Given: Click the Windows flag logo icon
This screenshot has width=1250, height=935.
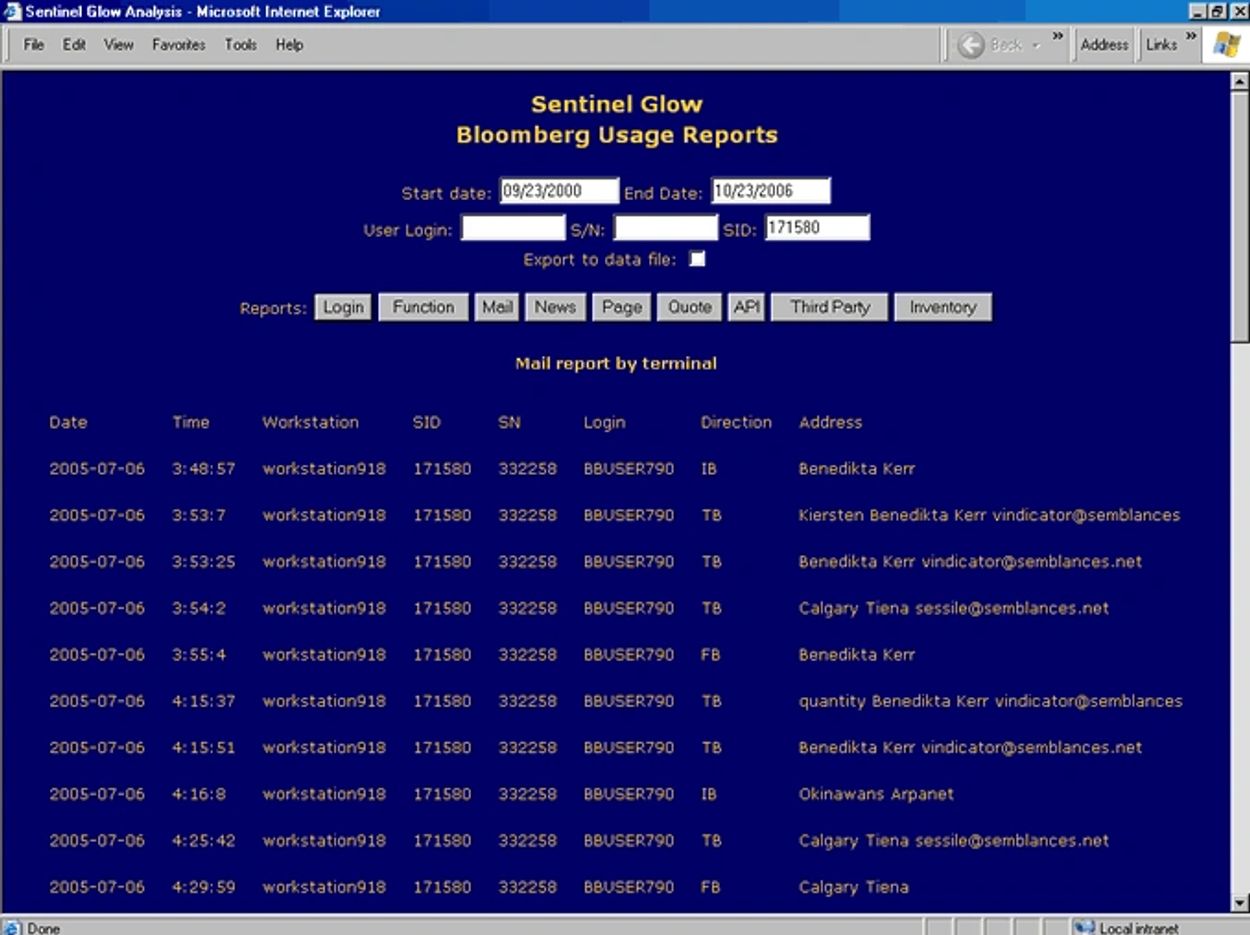Looking at the screenshot, I should (1225, 45).
